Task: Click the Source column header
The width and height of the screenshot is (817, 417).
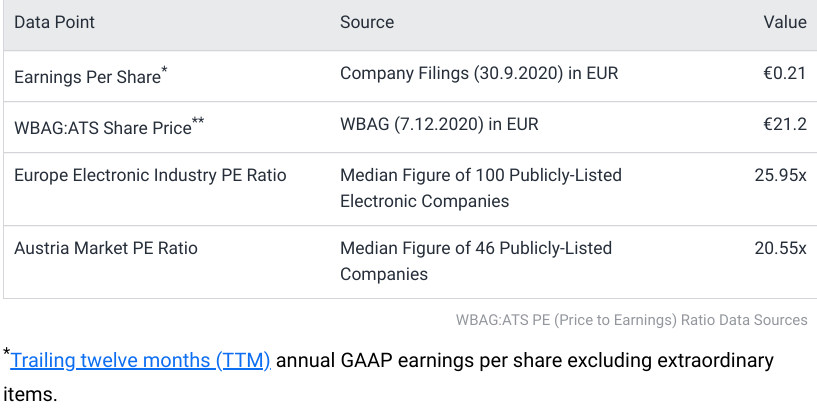Action: pos(367,22)
